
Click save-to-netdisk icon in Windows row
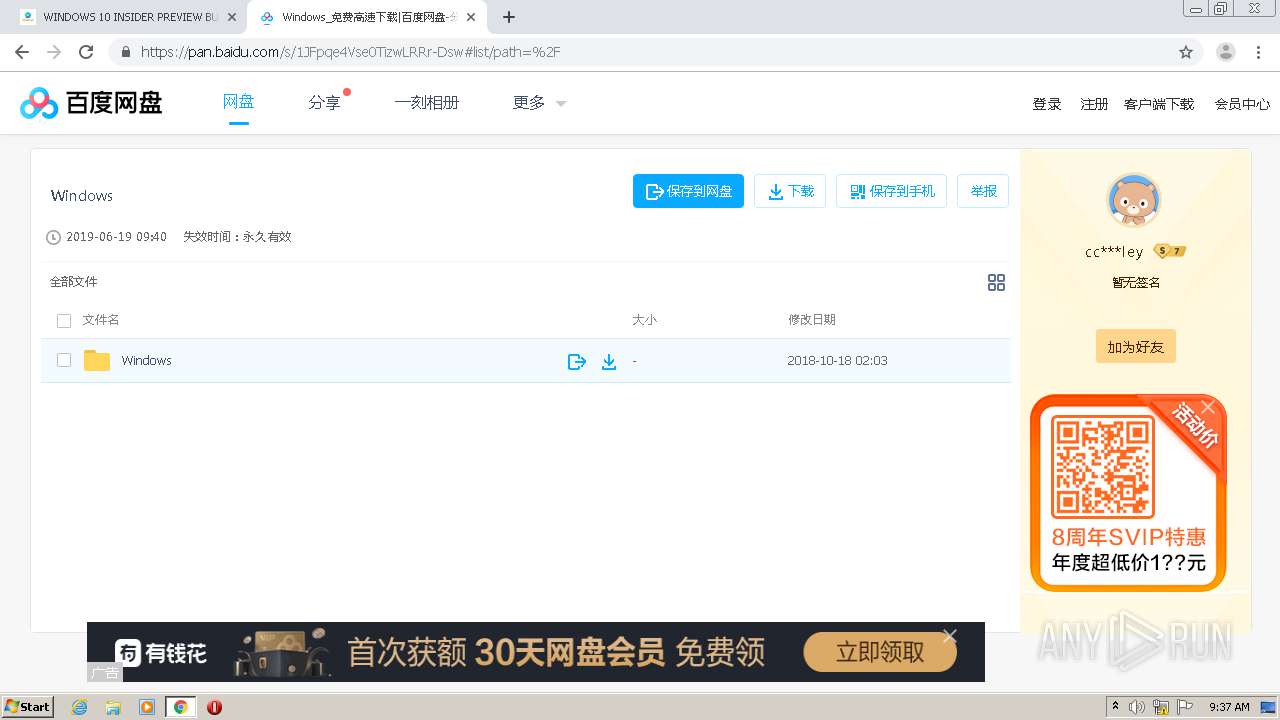click(576, 361)
